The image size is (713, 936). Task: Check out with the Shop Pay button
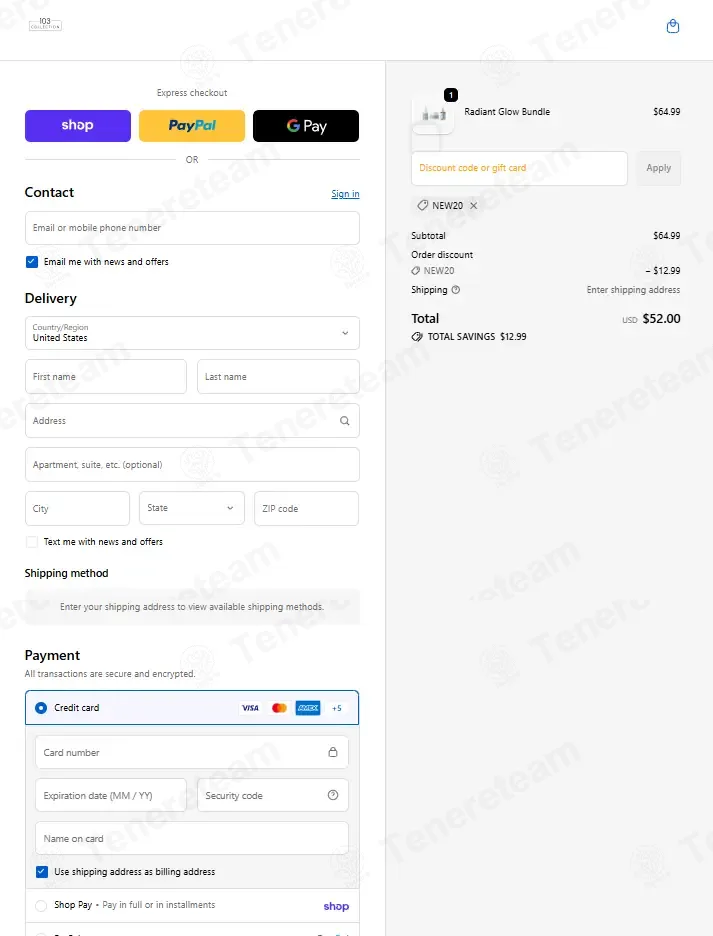click(78, 126)
